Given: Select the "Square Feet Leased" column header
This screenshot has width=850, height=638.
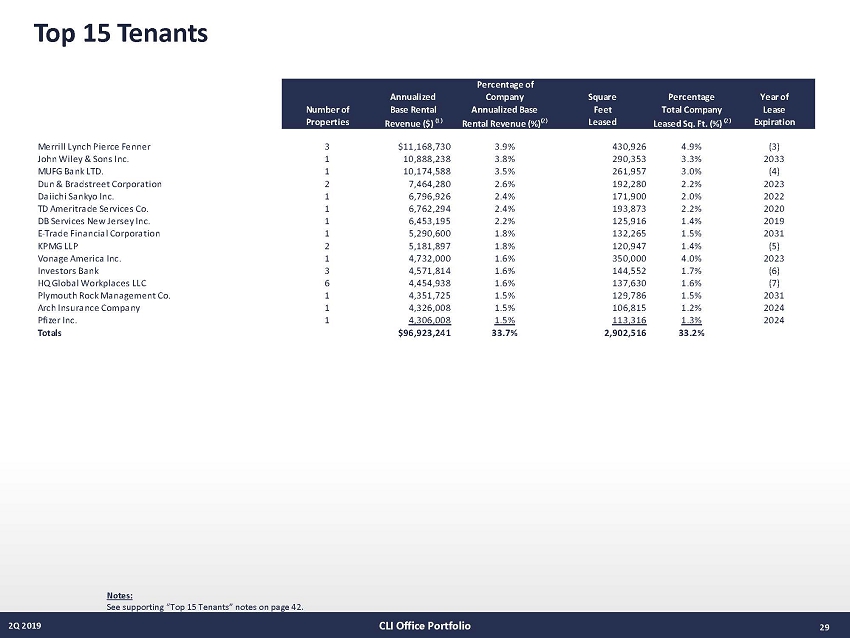Looking at the screenshot, I should 602,109.
